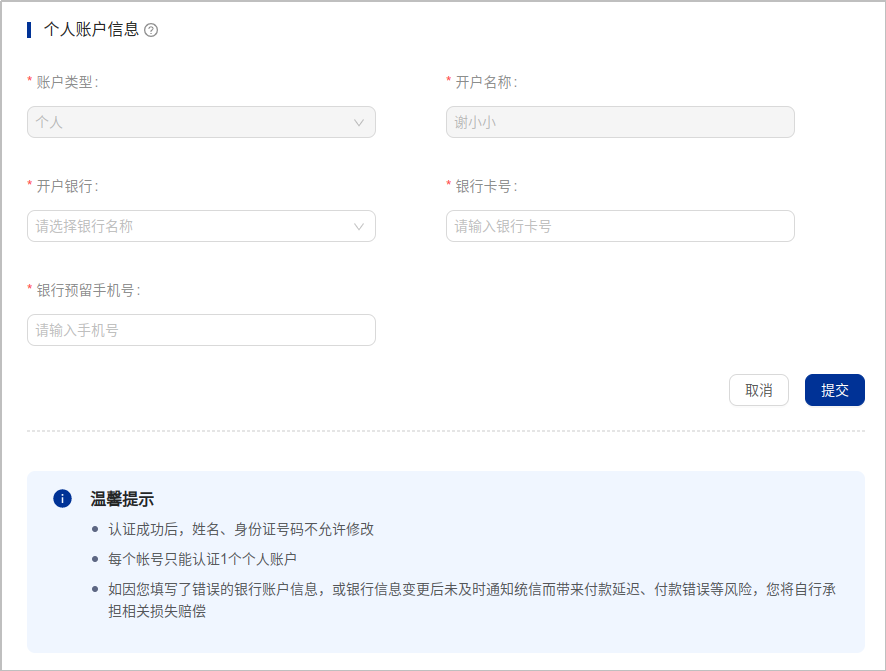Click the 温馨提示 heading text
This screenshot has width=886, height=671.
(122, 499)
